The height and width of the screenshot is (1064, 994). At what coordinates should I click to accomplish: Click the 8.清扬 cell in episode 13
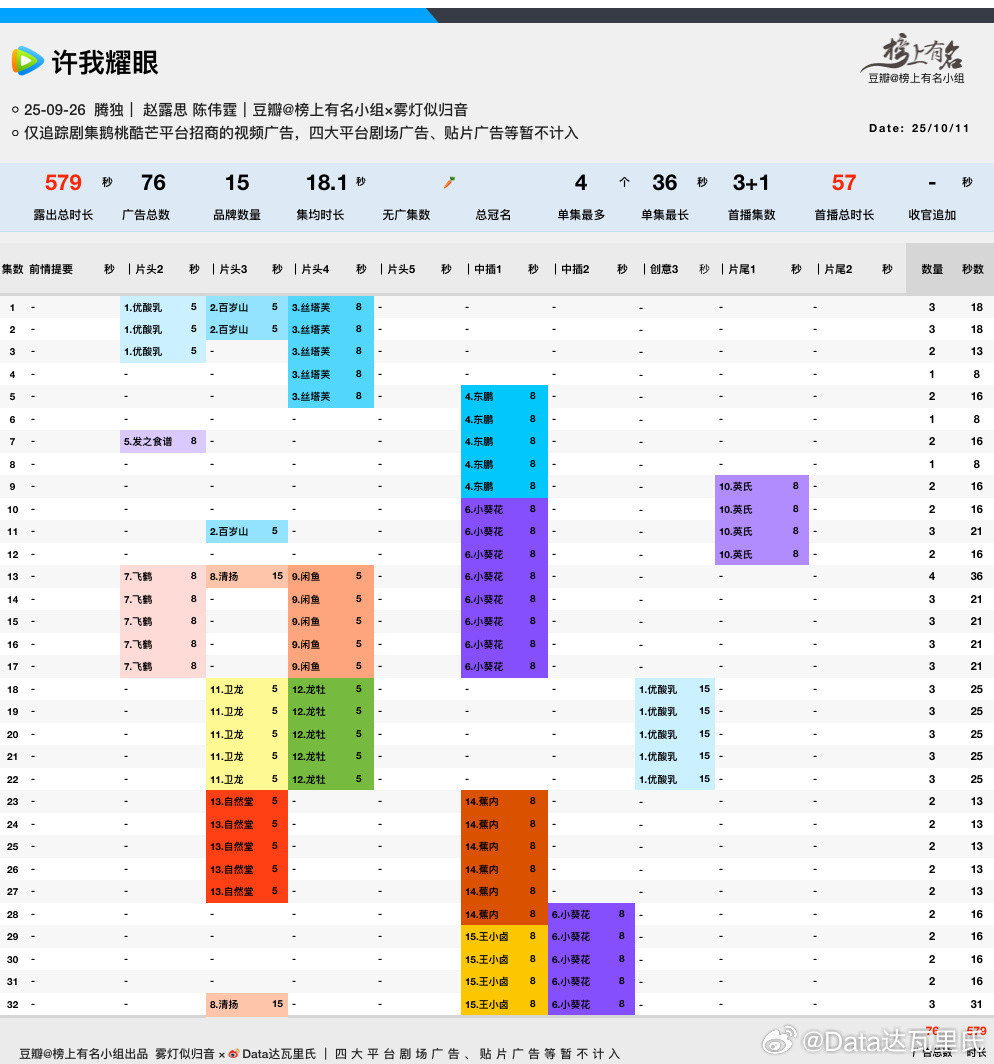point(247,577)
